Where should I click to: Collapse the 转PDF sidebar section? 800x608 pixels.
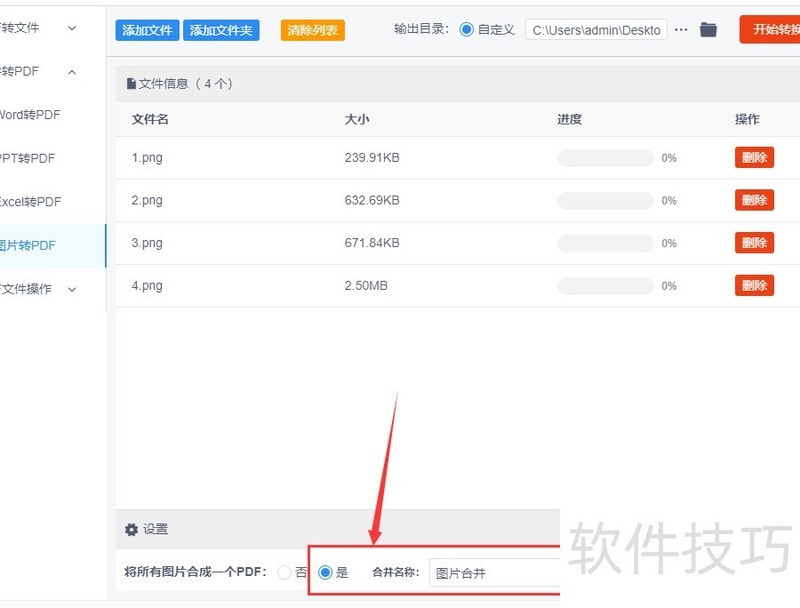pyautogui.click(x=72, y=72)
